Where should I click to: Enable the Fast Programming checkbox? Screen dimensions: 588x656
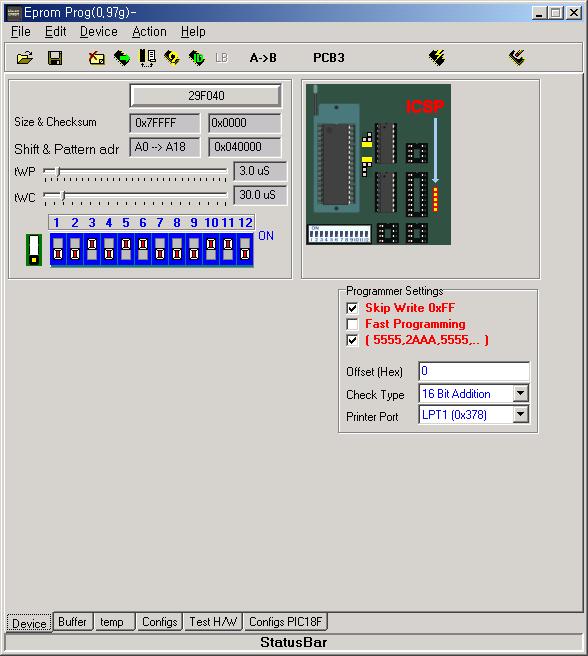tap(352, 324)
